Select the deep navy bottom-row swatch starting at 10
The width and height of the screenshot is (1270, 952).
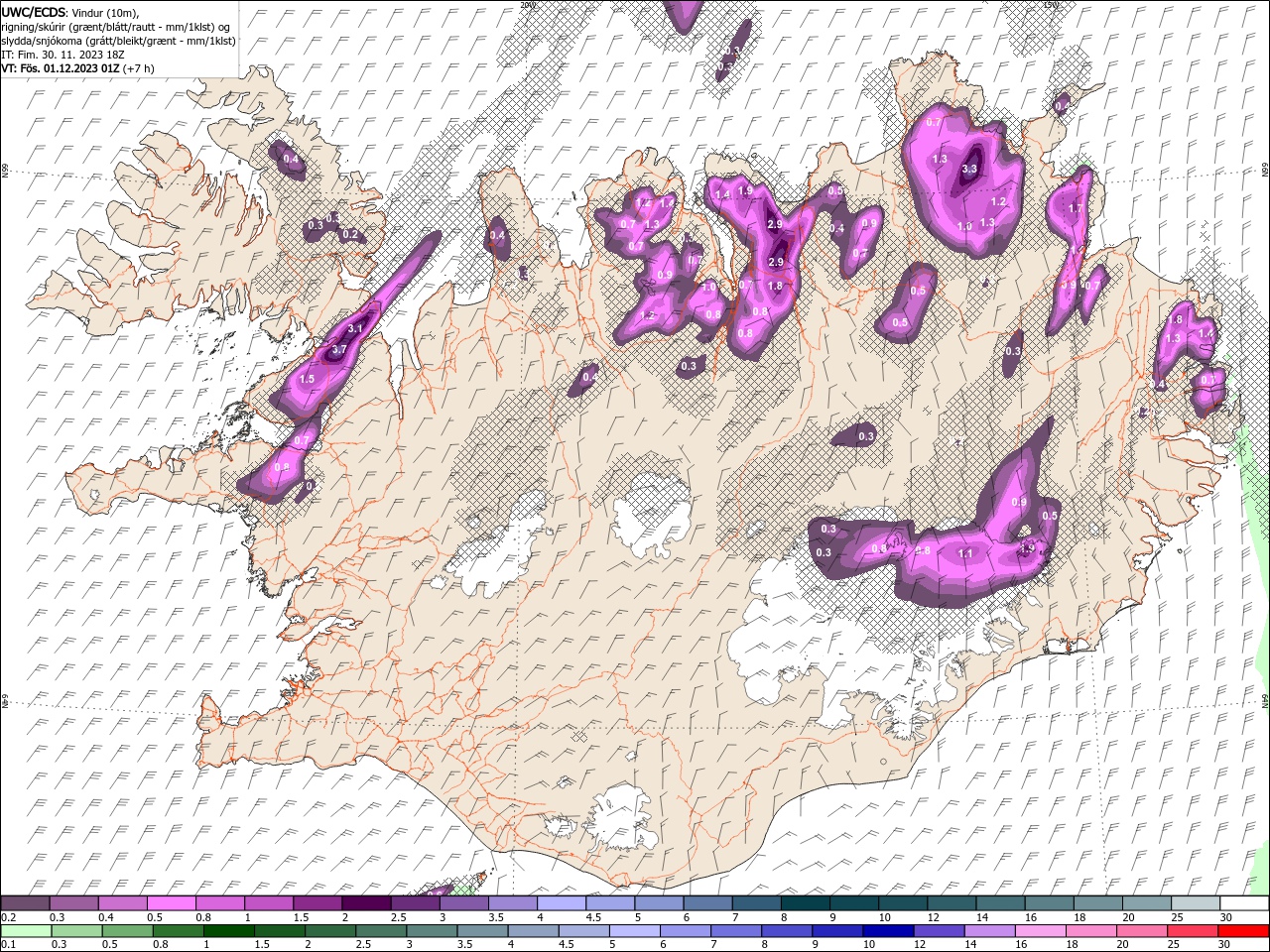[x=889, y=931]
